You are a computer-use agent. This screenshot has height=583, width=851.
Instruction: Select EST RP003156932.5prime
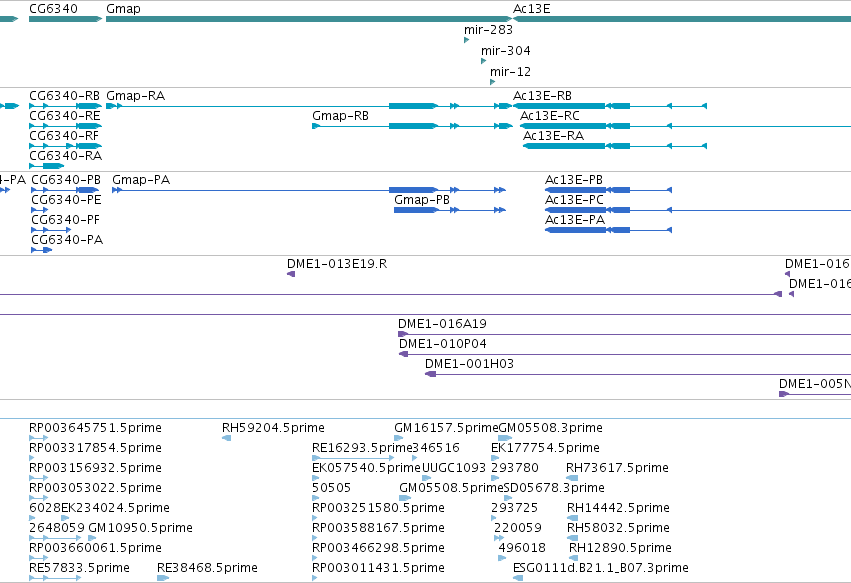click(x=95, y=468)
